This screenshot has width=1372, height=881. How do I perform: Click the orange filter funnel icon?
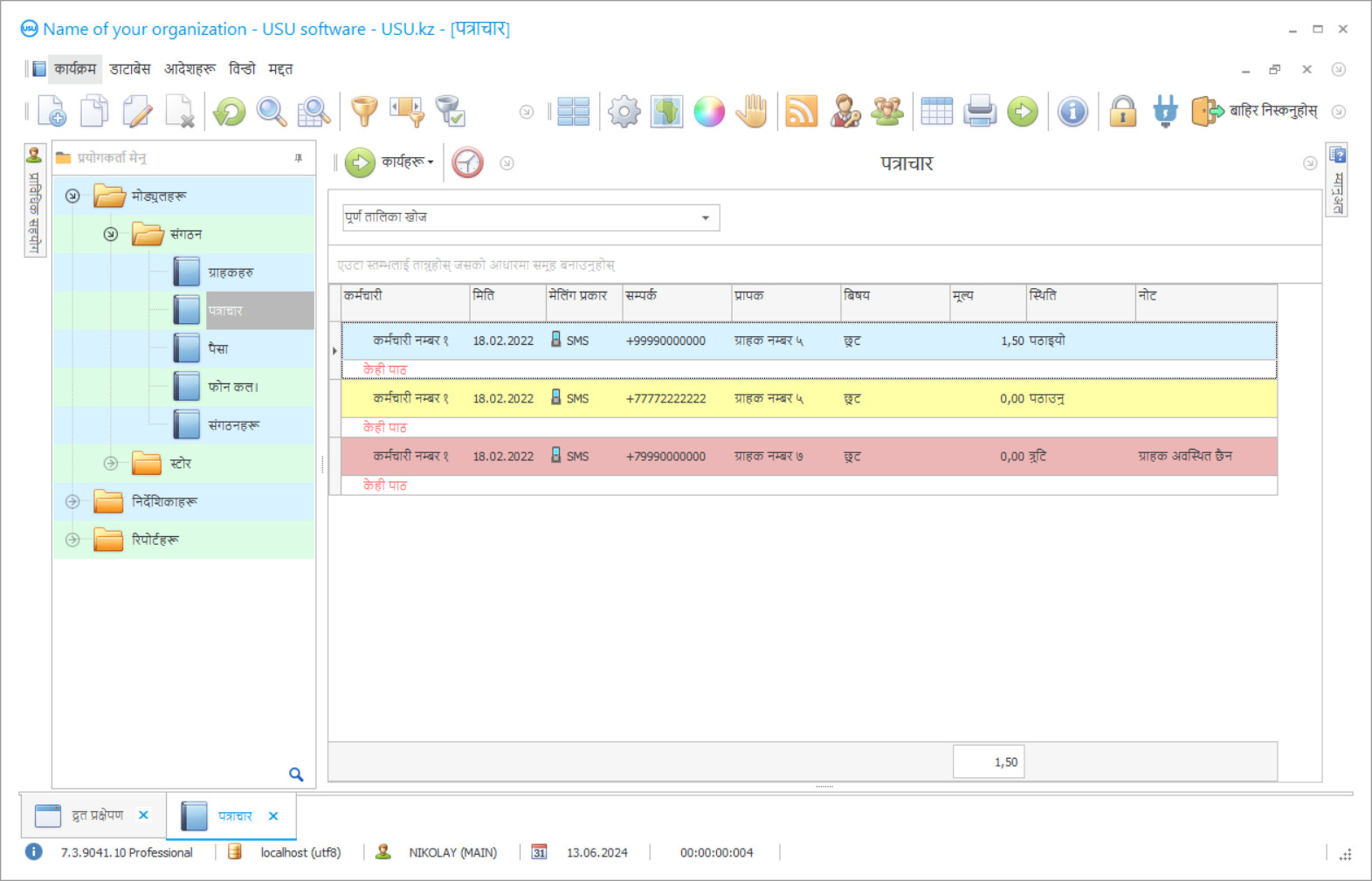[364, 111]
